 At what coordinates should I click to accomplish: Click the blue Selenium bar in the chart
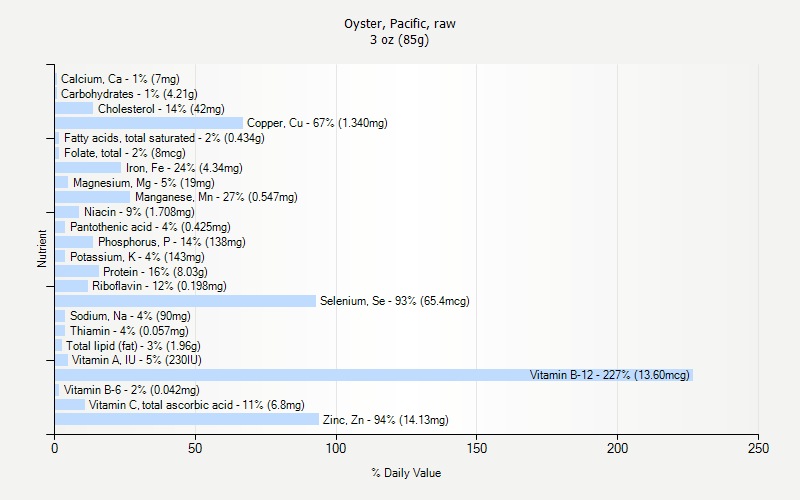[186, 301]
